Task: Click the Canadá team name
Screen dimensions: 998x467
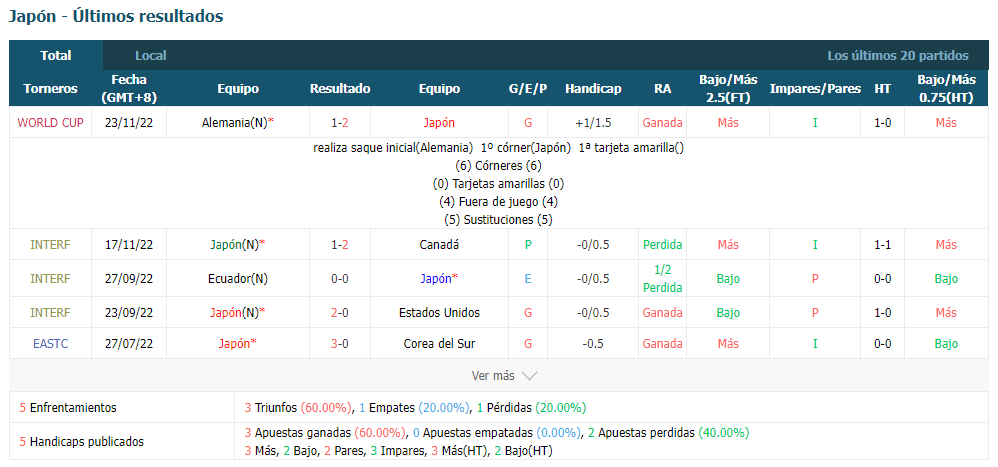Action: click(439, 244)
